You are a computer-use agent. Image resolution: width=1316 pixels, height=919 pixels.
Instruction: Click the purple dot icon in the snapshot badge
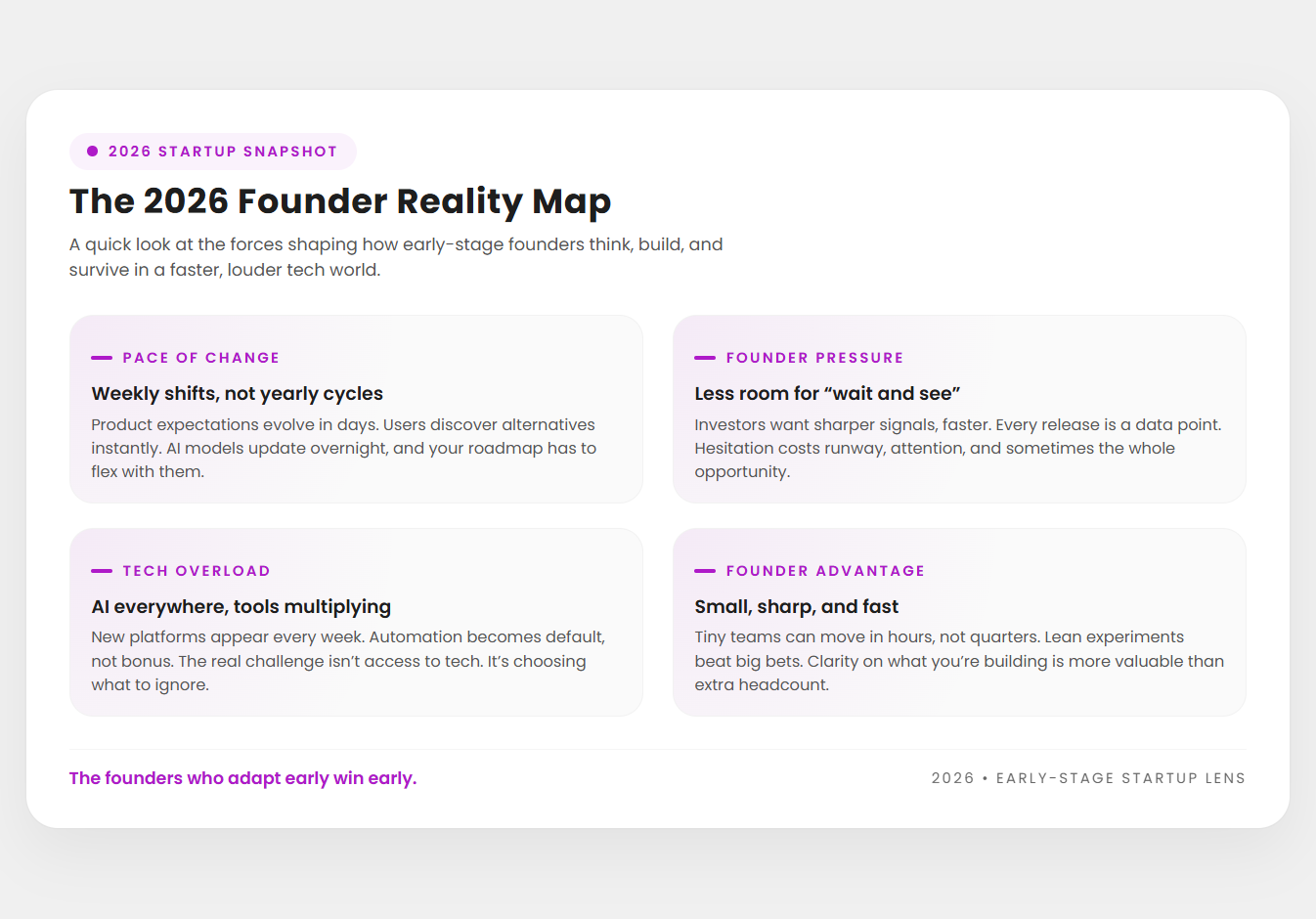tap(91, 151)
